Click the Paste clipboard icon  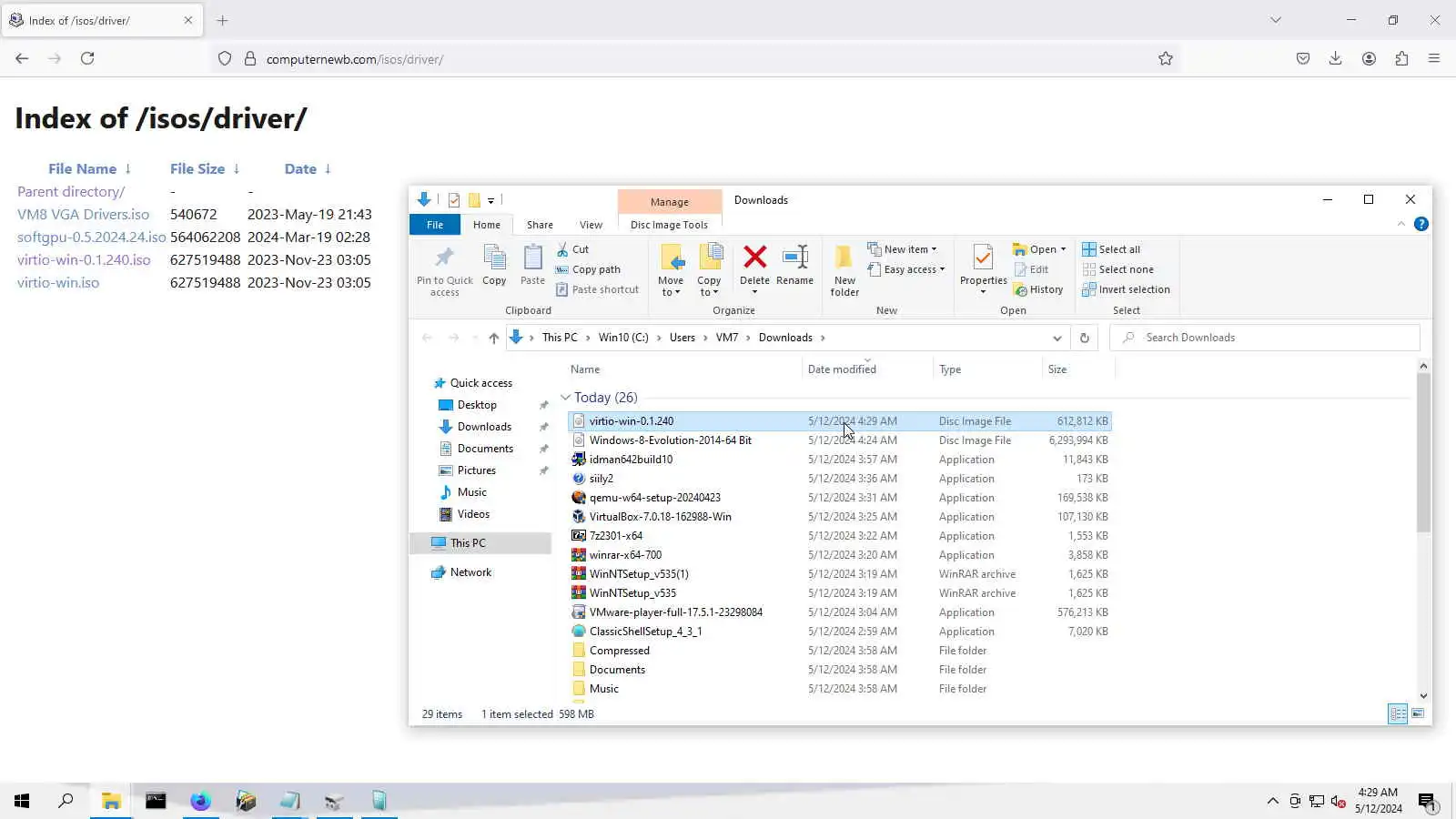(532, 265)
